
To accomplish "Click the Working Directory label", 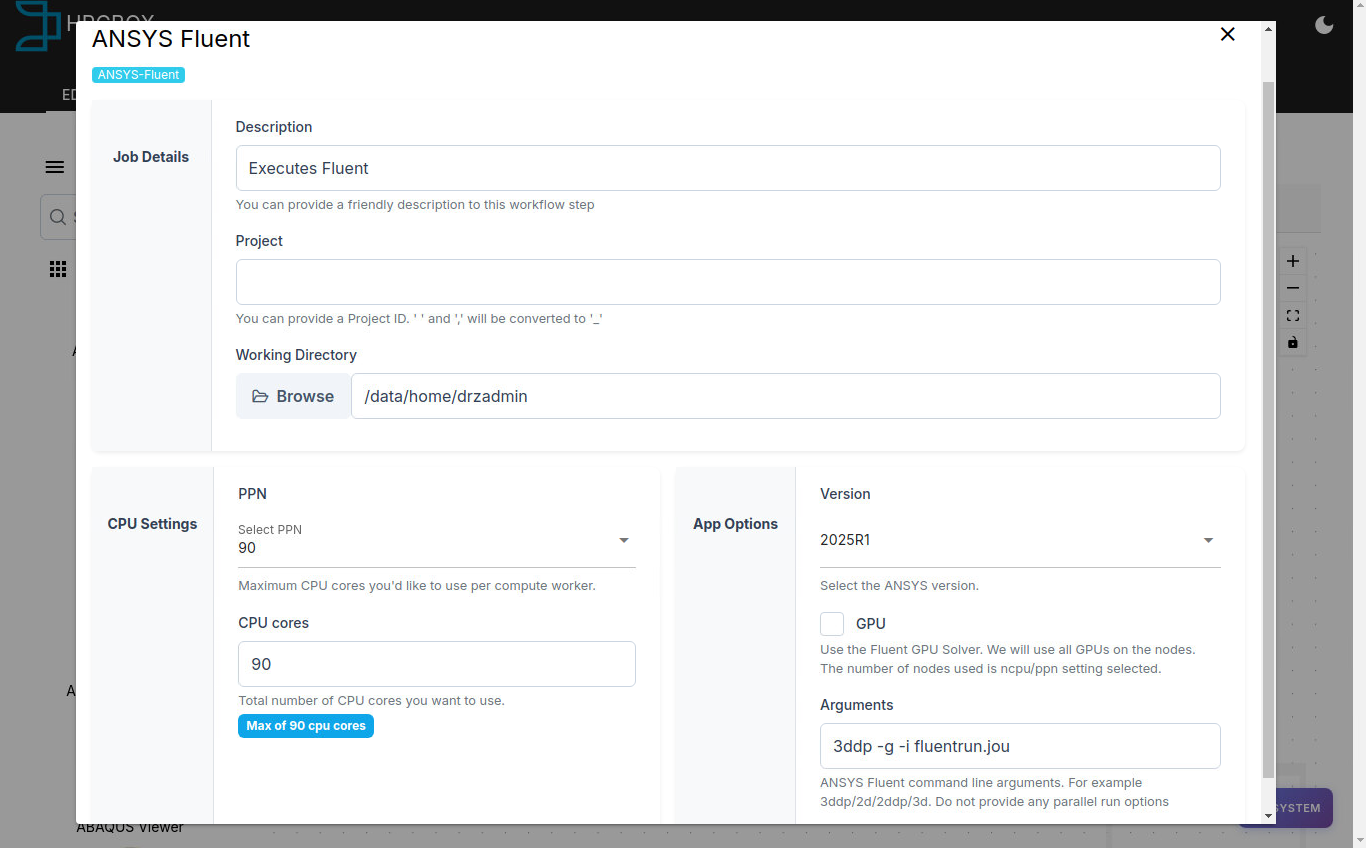I will (296, 355).
